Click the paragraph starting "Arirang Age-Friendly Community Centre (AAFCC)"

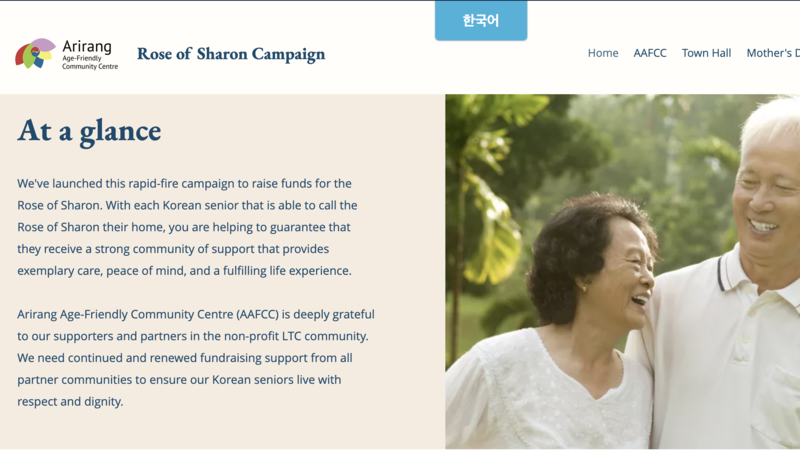tap(196, 357)
